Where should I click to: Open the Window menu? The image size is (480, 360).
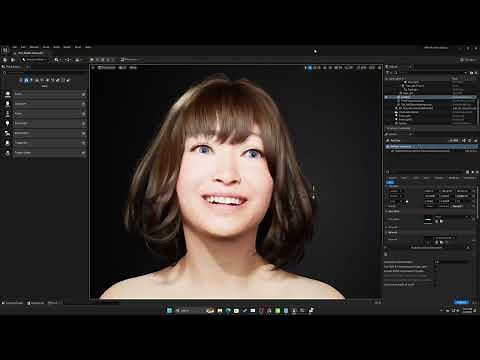point(34,47)
